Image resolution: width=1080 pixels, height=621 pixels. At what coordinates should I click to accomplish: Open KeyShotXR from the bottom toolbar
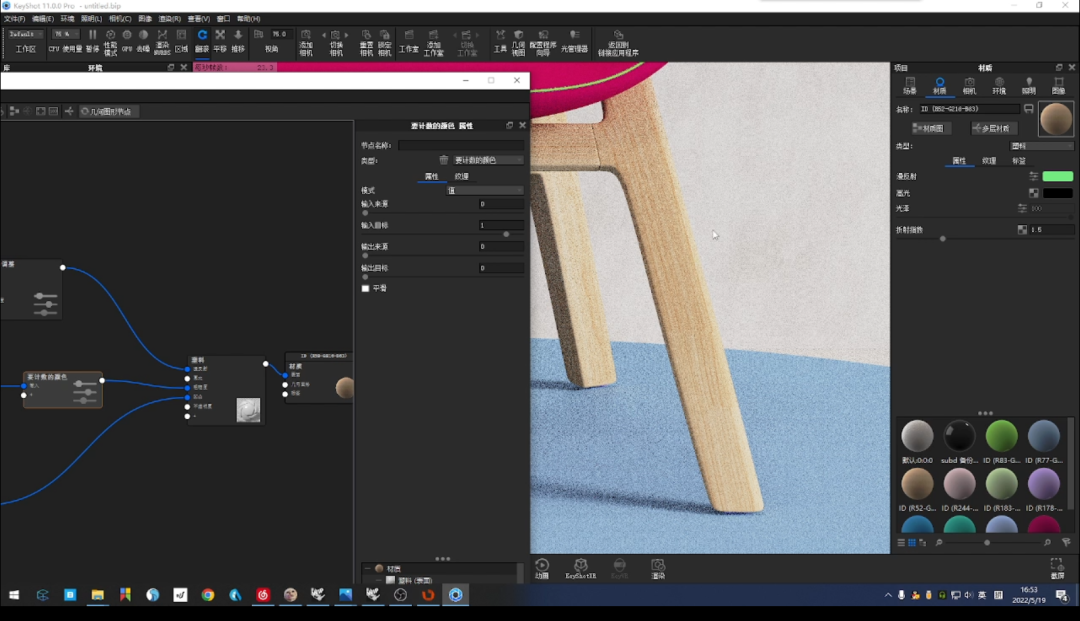(x=580, y=568)
